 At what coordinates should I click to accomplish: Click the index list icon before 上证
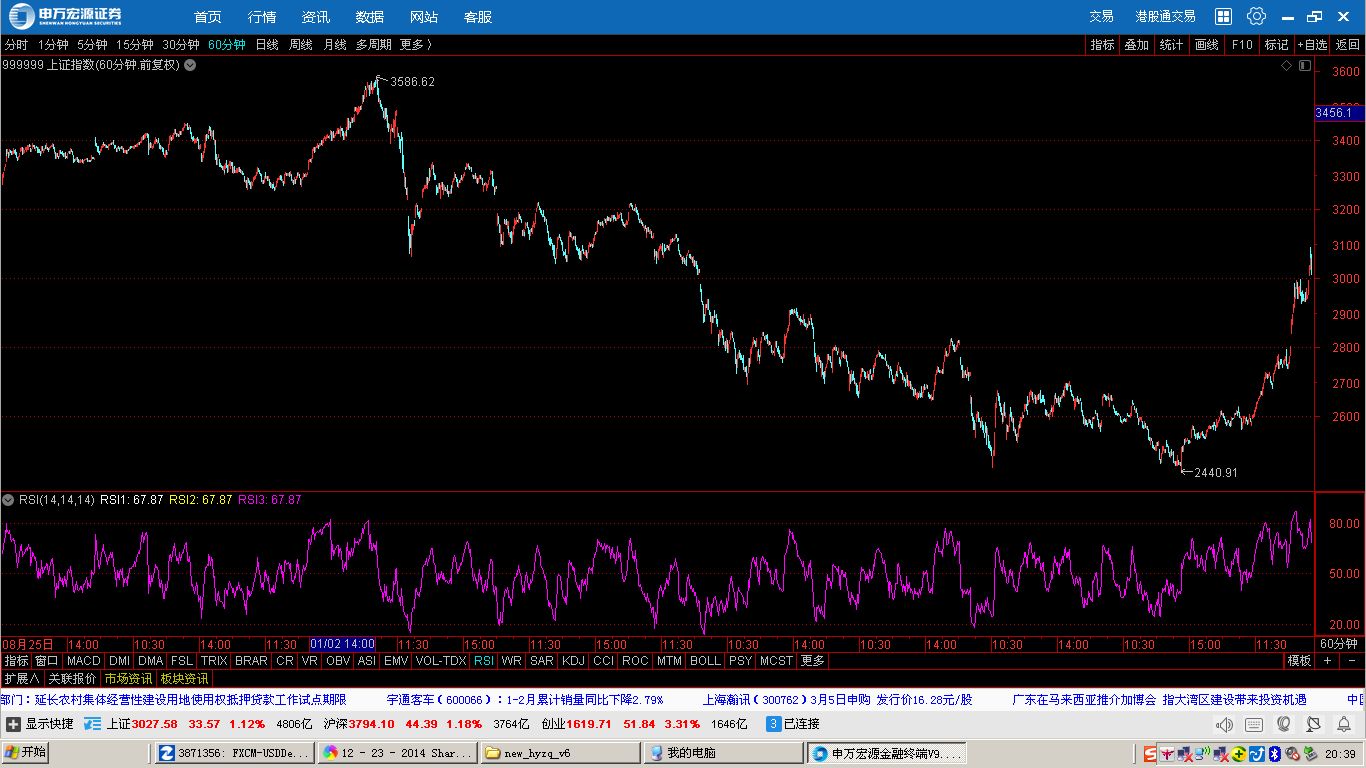[x=93, y=724]
